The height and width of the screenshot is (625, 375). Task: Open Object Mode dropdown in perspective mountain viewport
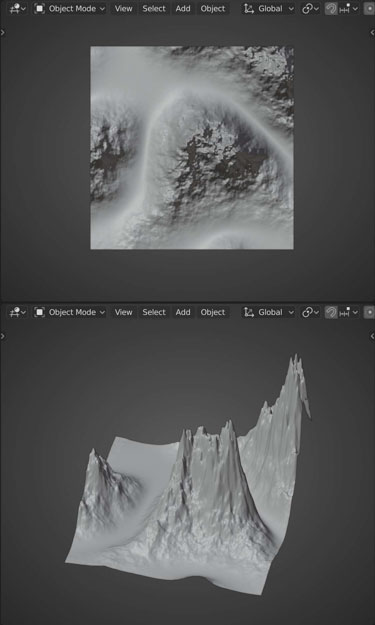70,312
